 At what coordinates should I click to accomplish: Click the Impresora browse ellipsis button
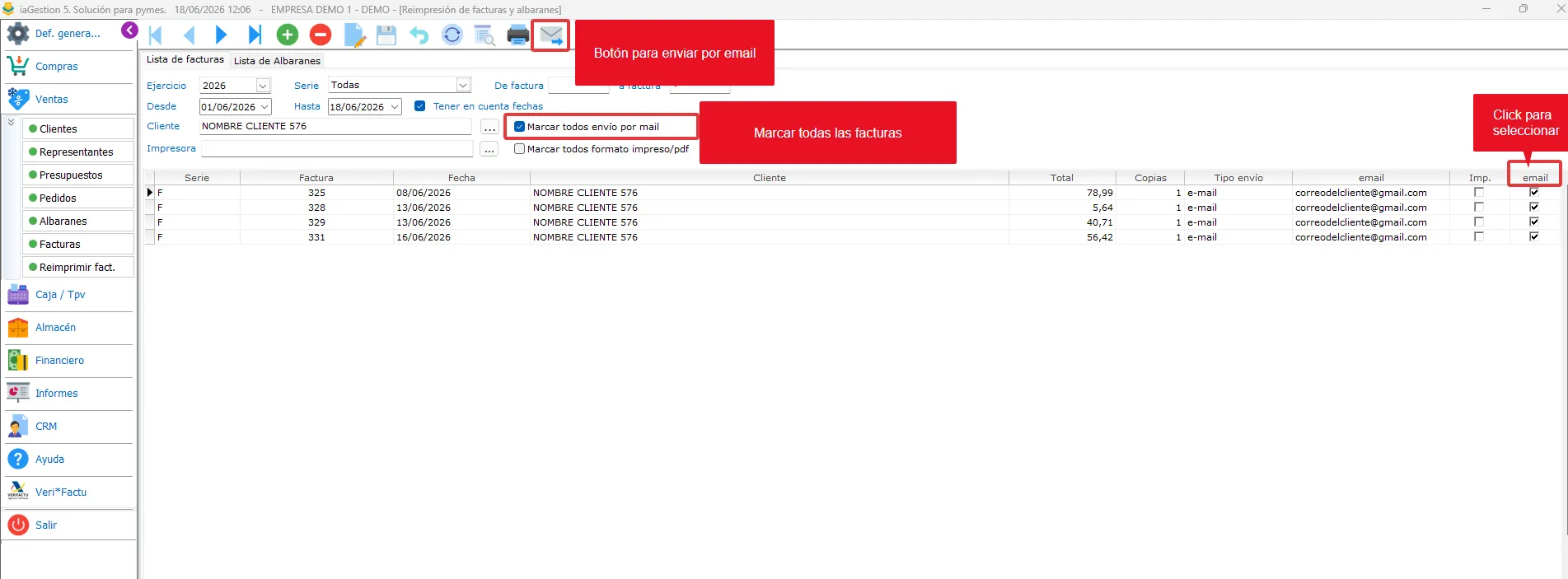(489, 150)
